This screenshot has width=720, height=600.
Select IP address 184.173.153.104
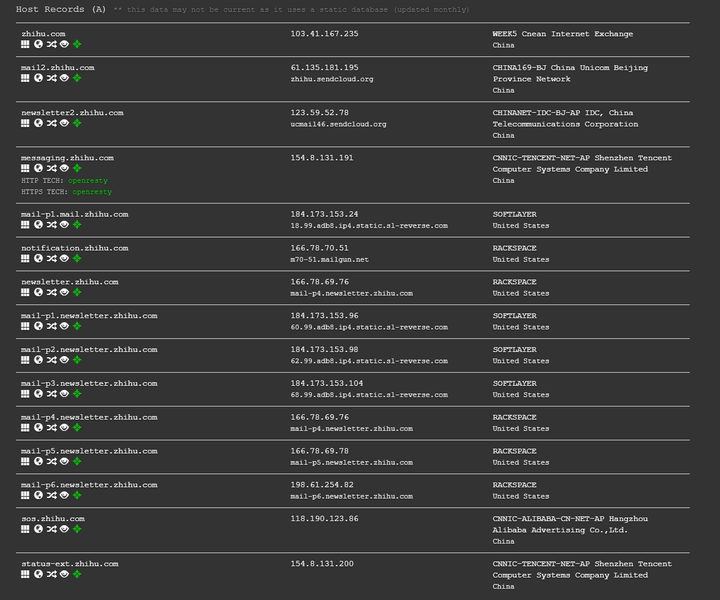click(326, 383)
